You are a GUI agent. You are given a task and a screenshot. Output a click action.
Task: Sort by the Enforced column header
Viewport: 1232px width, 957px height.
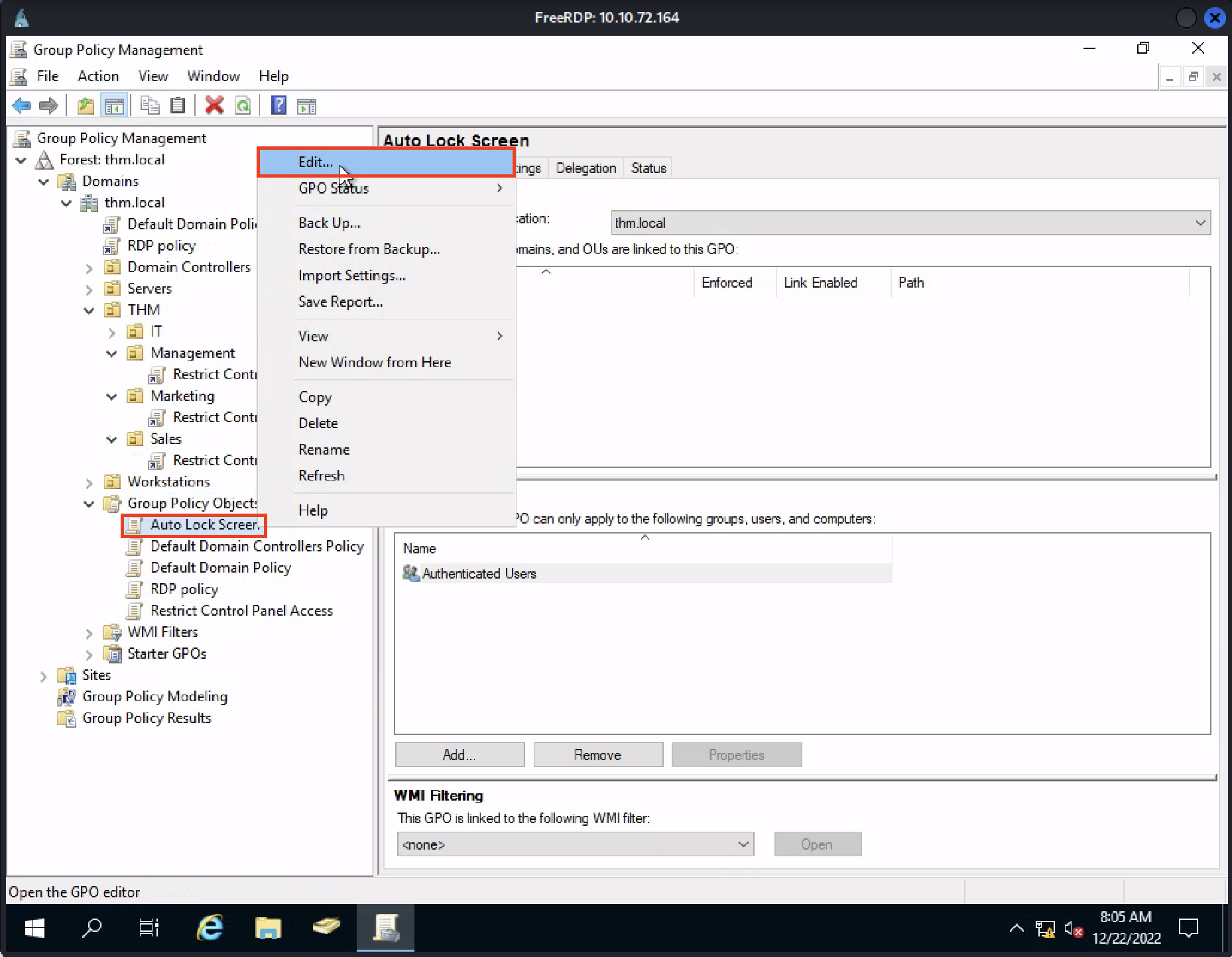pyautogui.click(x=734, y=282)
